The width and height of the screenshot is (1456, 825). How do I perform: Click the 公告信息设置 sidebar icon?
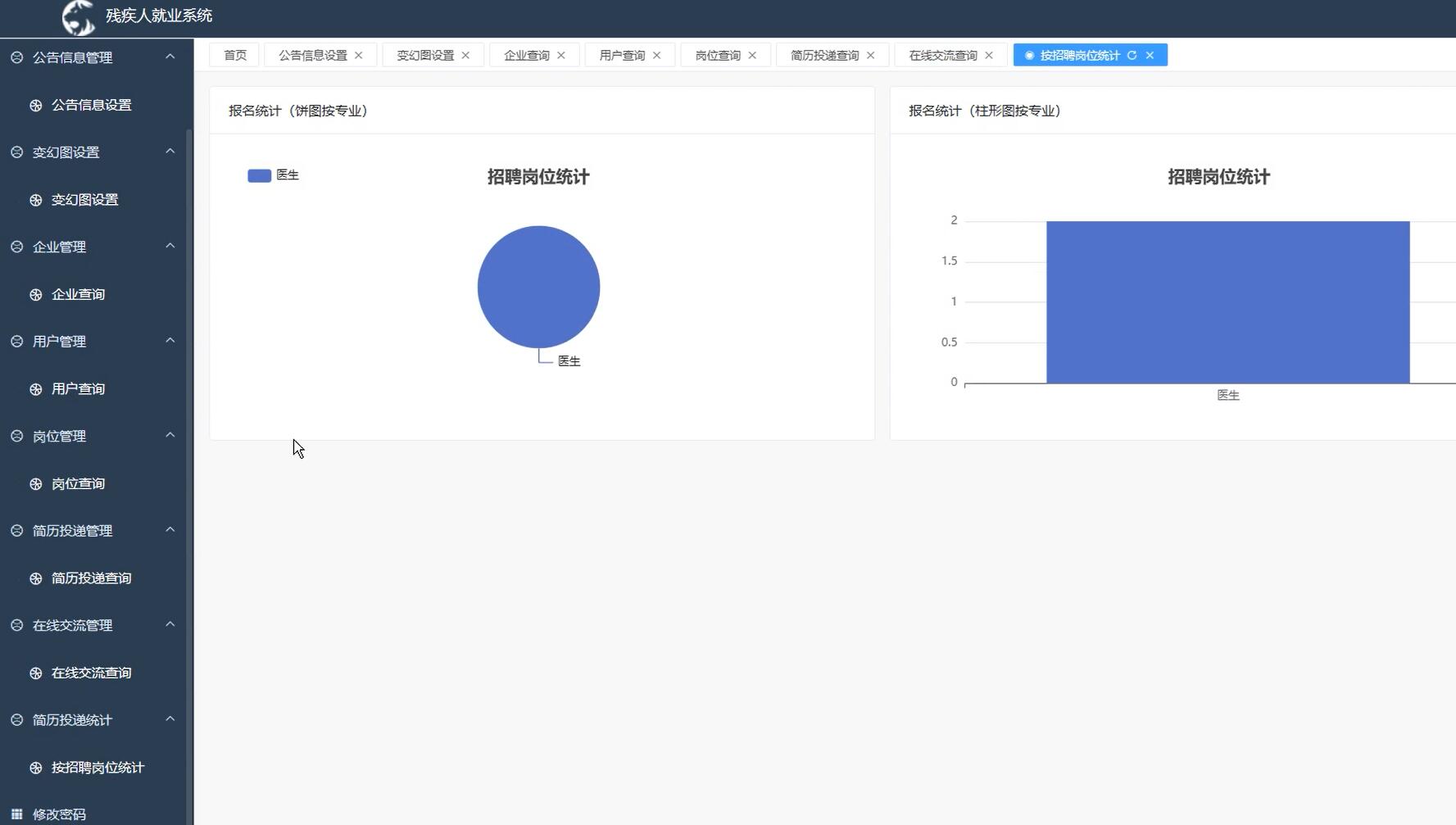coord(35,105)
